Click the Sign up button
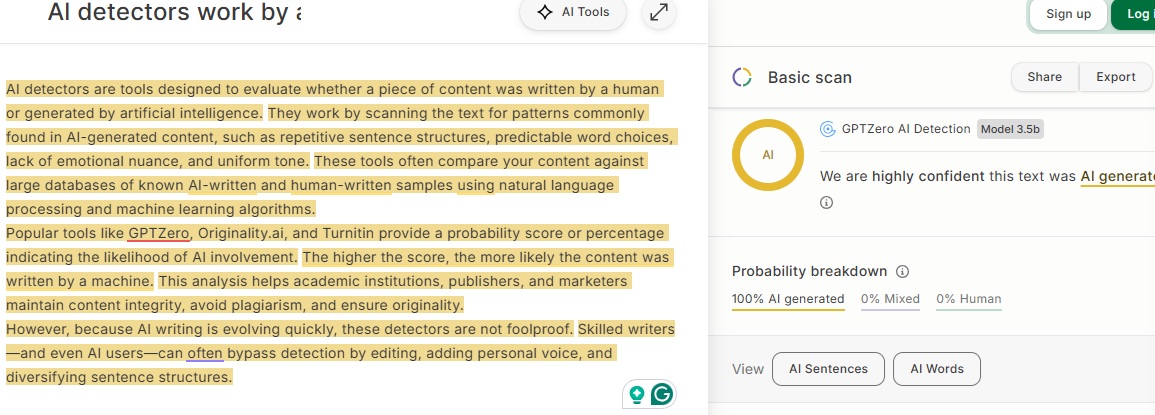The width and height of the screenshot is (1155, 415). pos(1068,14)
